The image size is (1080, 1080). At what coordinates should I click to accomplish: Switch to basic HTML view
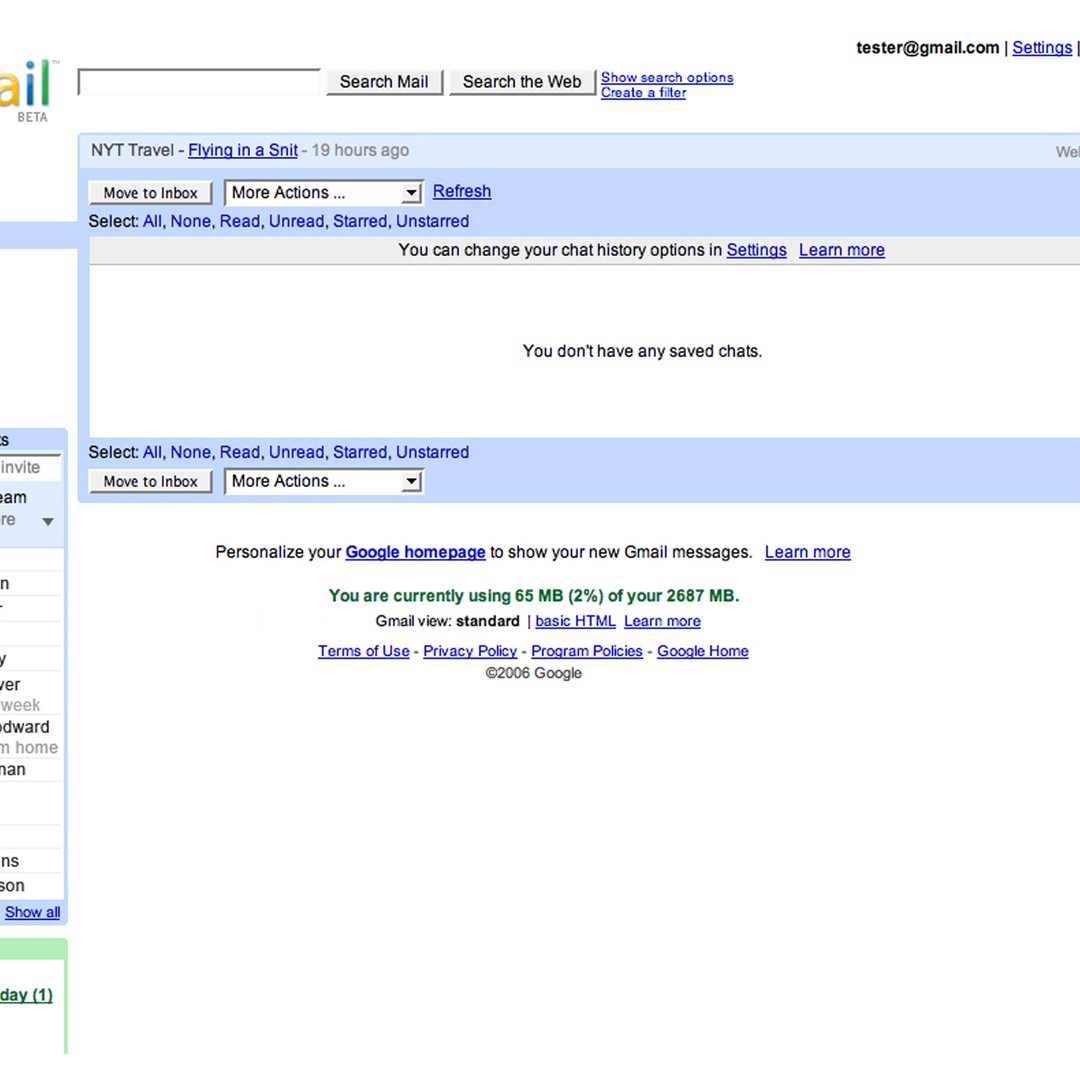[575, 621]
